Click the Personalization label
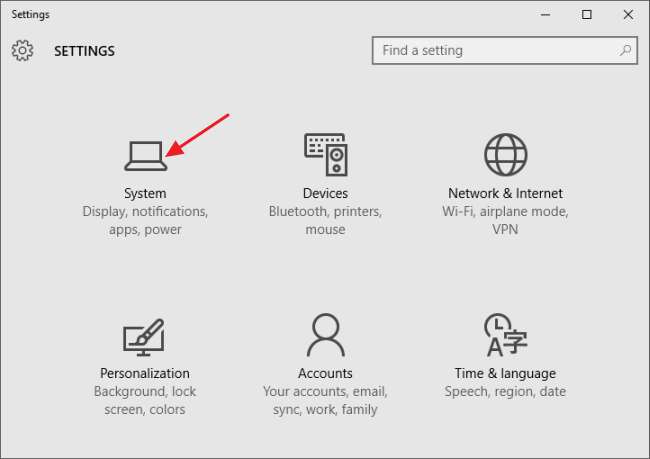 (x=145, y=373)
